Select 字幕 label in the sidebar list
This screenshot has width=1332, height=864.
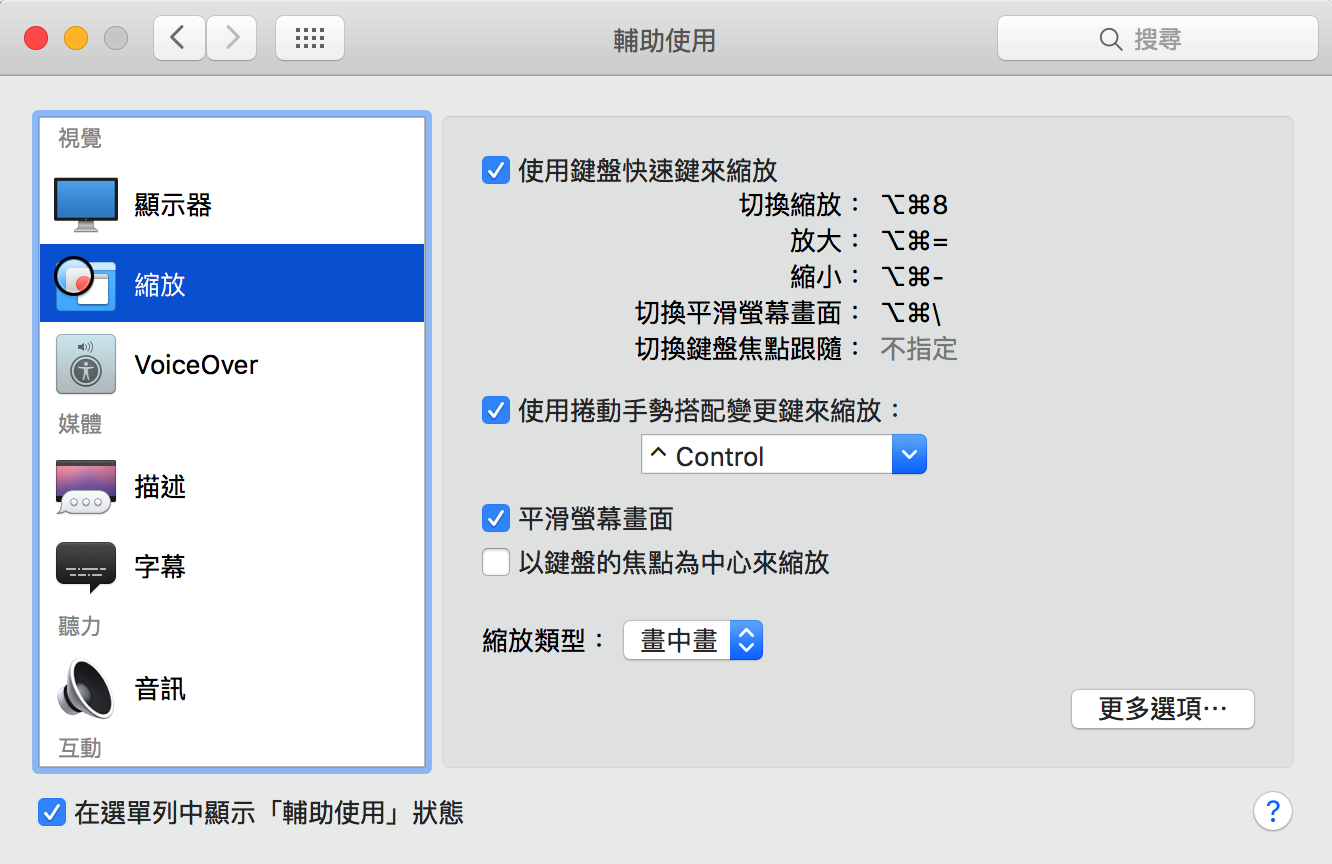tap(160, 567)
